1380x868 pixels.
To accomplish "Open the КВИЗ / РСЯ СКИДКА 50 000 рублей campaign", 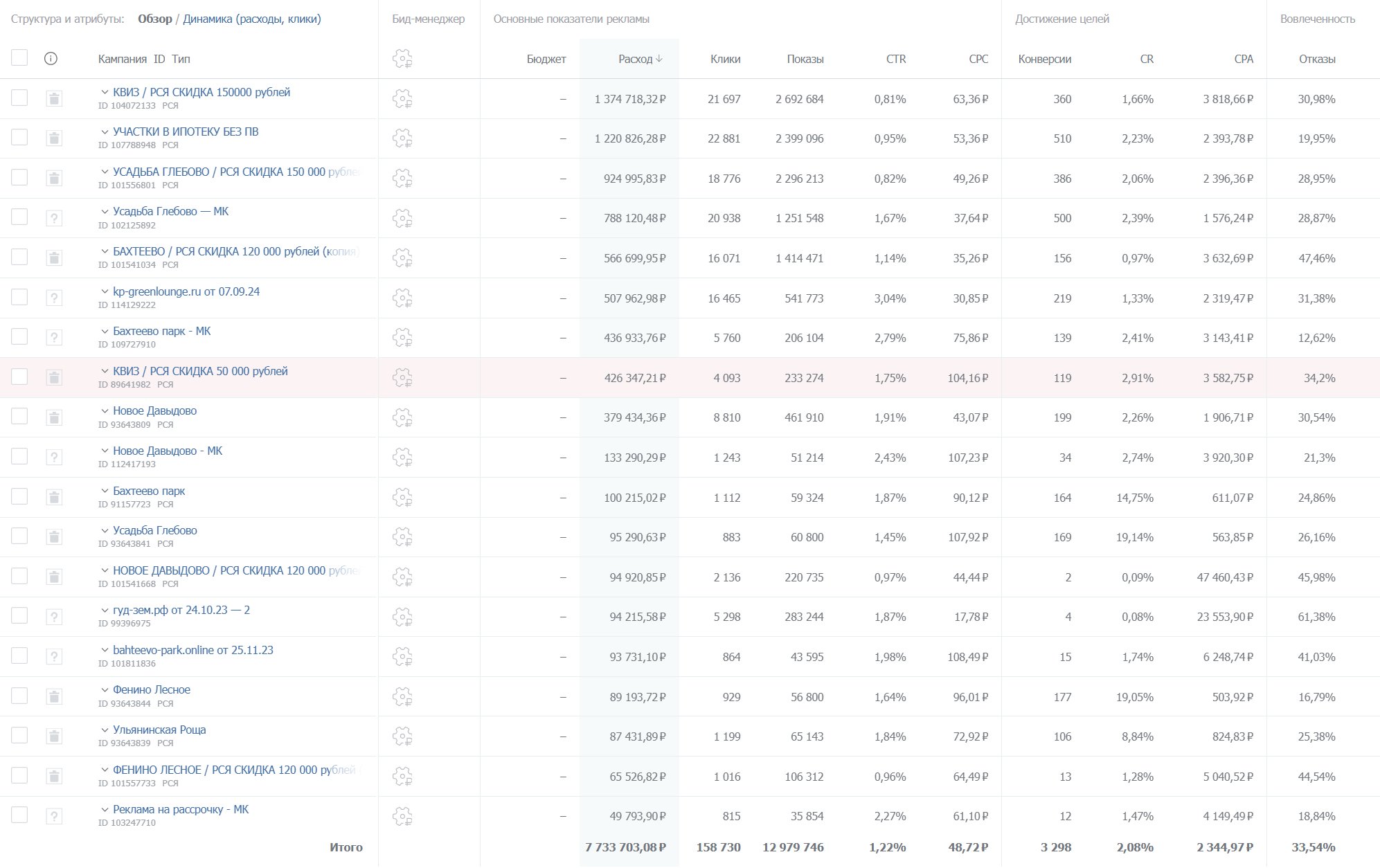I will 200,371.
